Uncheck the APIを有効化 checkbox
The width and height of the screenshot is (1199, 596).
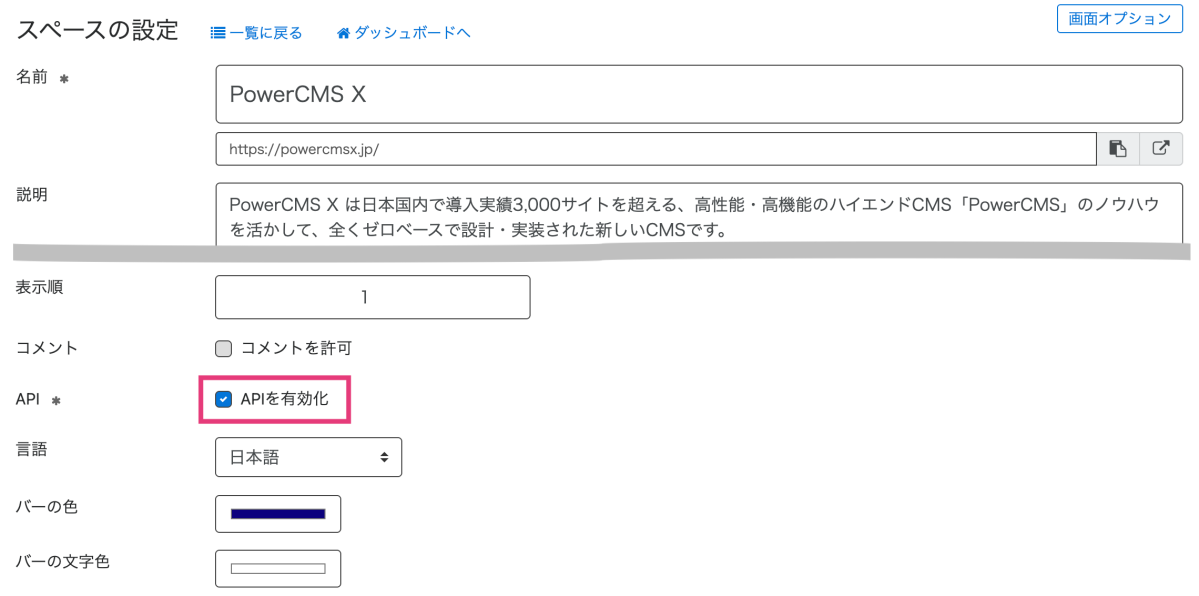223,399
